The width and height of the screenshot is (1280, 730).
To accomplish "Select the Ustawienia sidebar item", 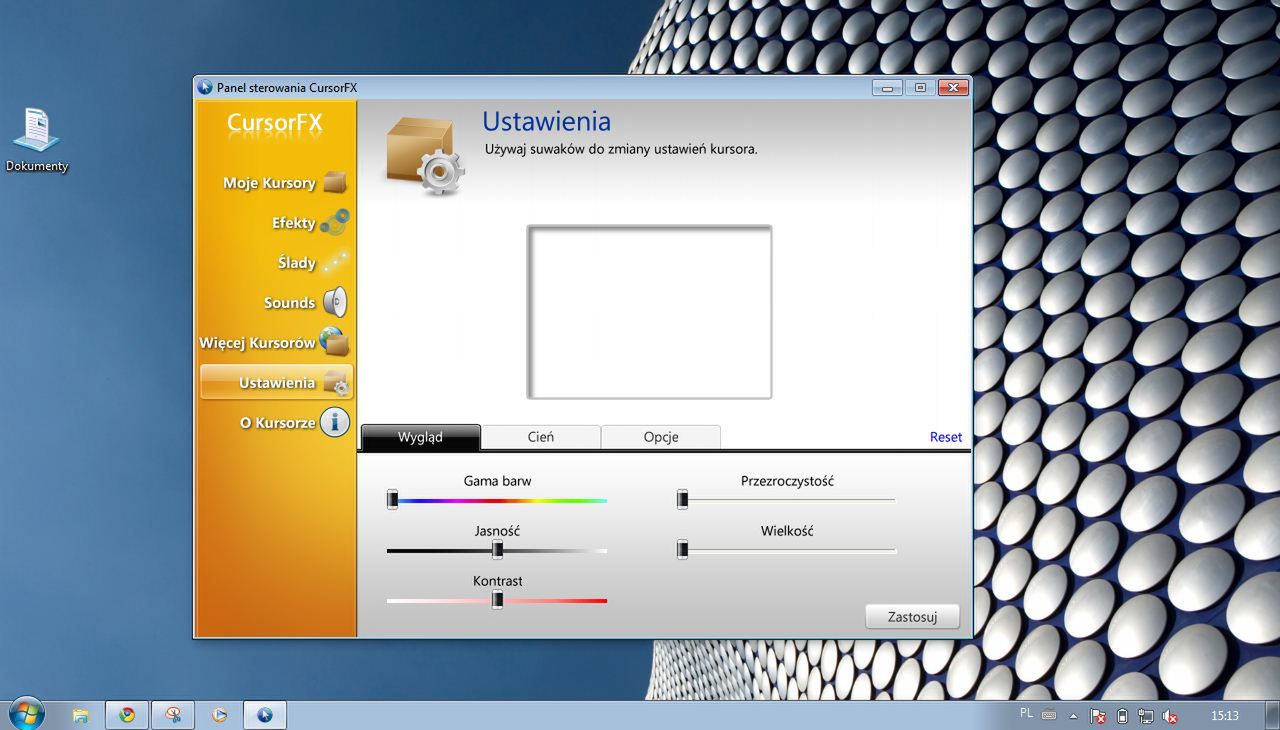I will point(277,382).
